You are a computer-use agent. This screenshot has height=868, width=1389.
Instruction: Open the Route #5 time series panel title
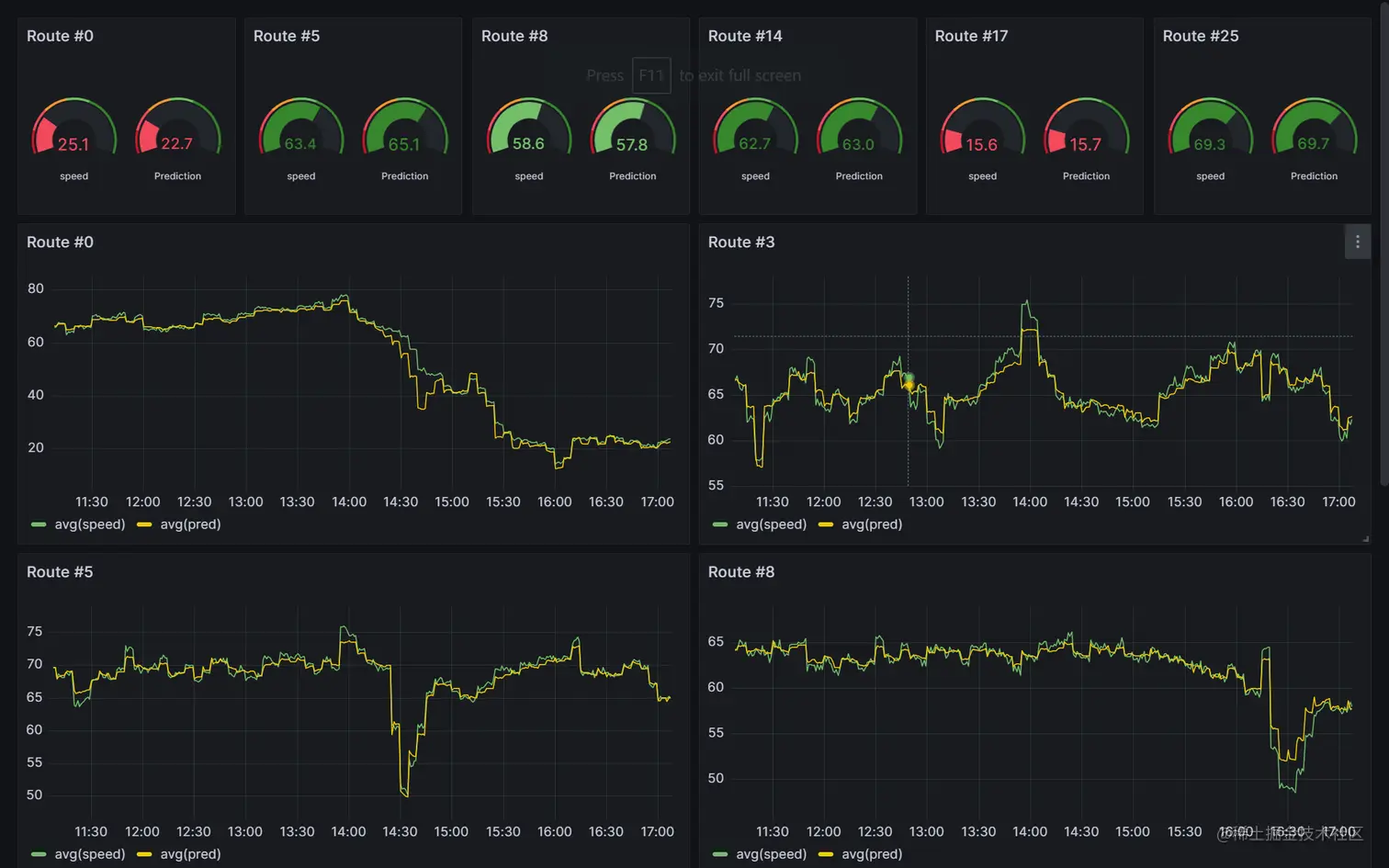(60, 571)
